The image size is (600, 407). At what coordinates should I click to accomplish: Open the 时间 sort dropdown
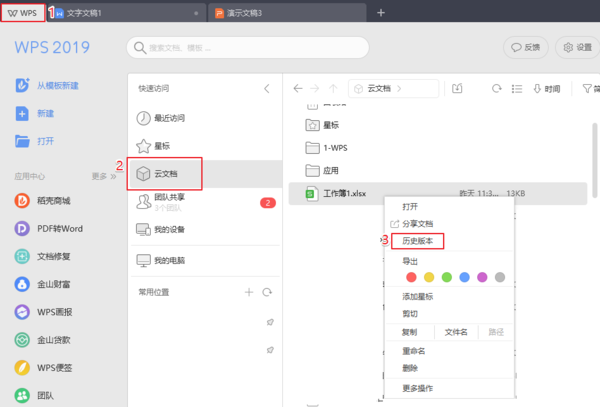[x=547, y=89]
